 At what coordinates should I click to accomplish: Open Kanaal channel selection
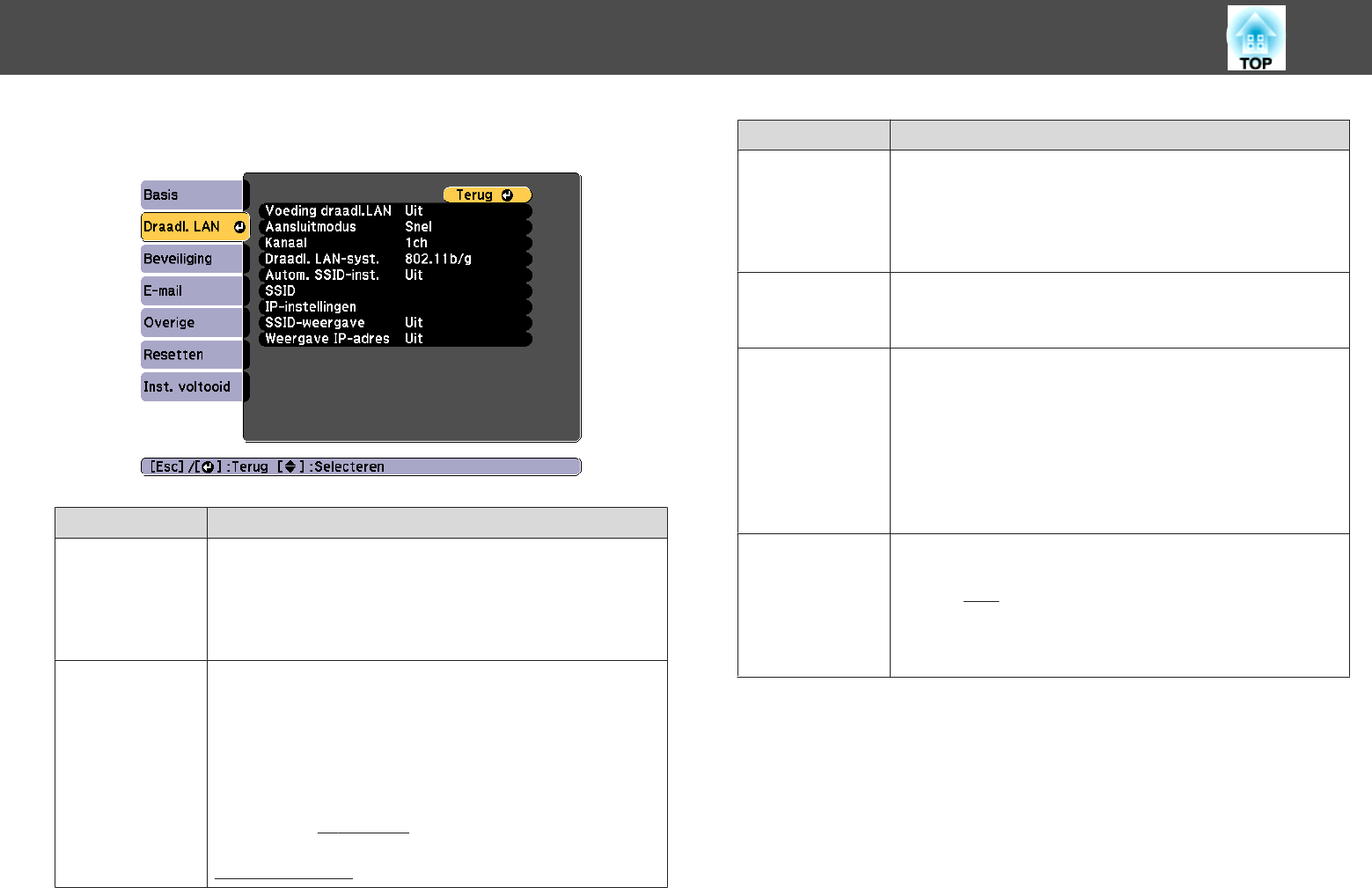tap(395, 243)
